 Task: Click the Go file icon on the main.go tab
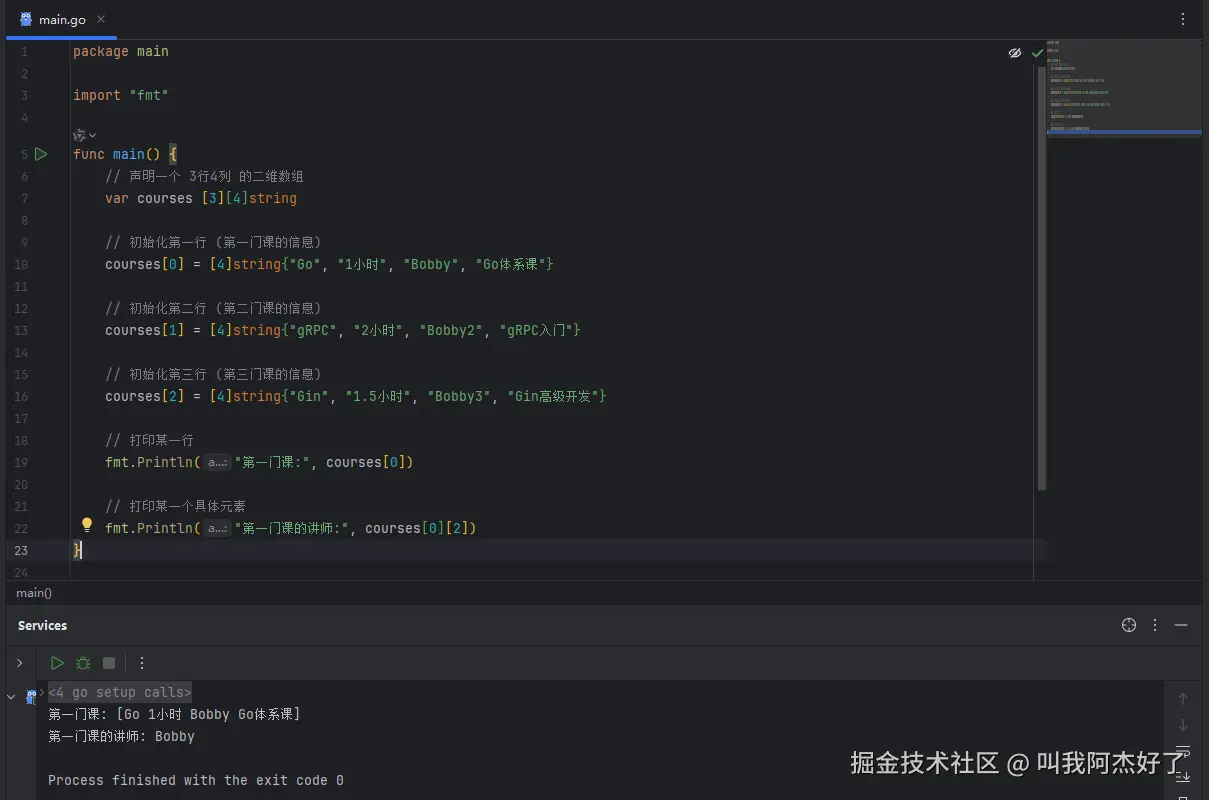coord(26,19)
